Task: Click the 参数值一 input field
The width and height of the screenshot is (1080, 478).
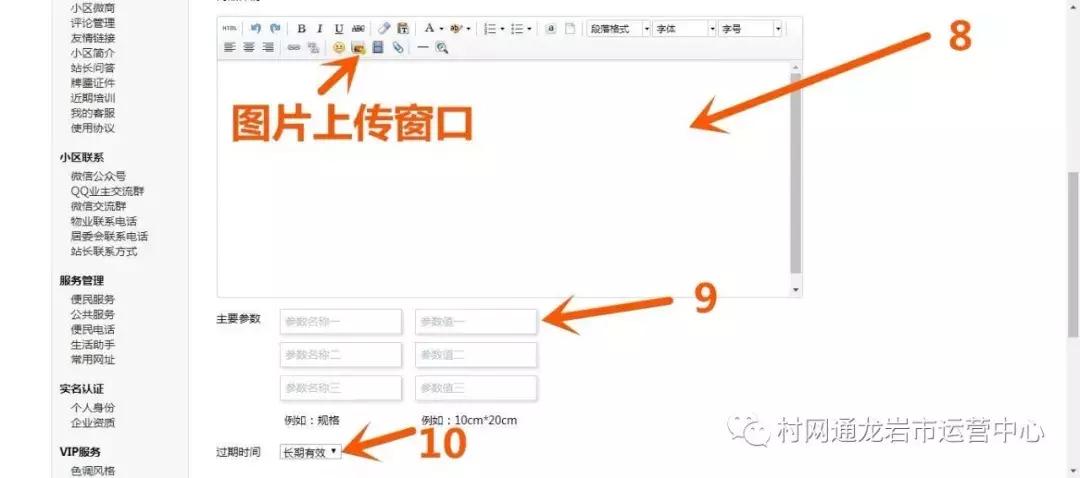Action: (x=476, y=322)
